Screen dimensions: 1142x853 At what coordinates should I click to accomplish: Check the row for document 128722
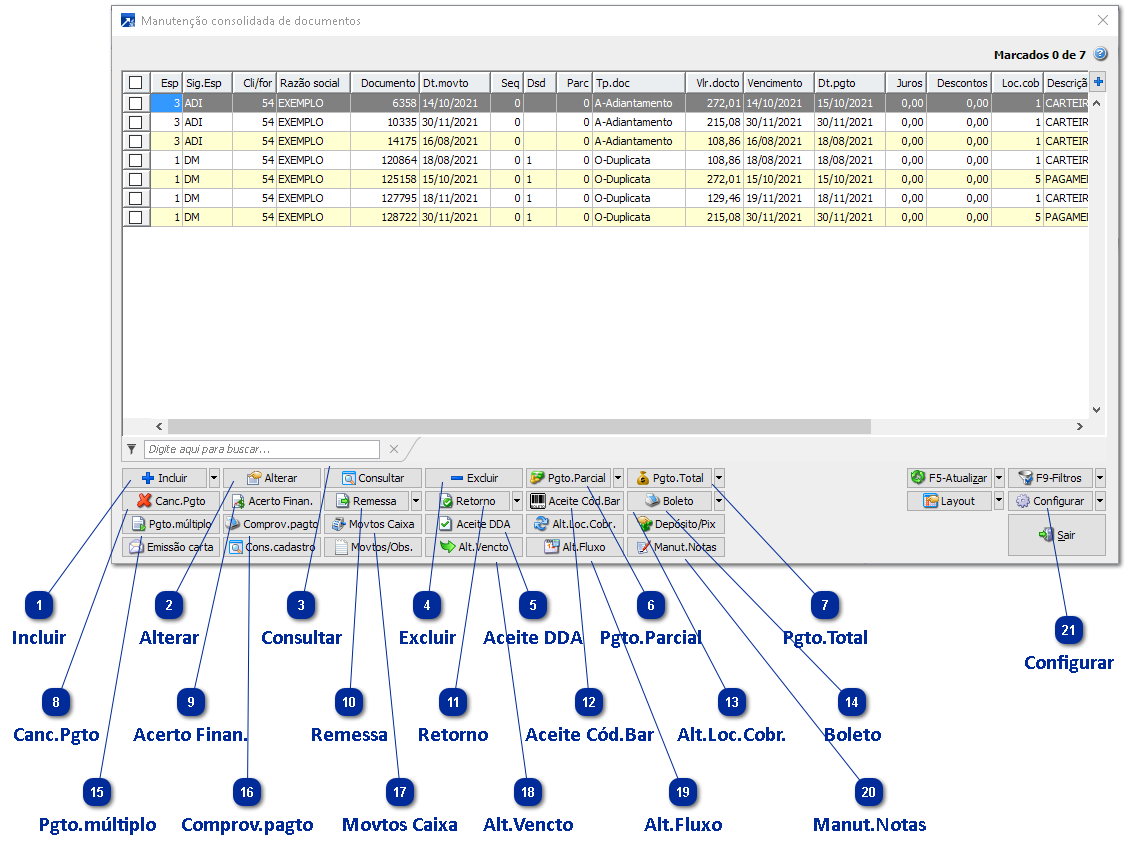135,217
